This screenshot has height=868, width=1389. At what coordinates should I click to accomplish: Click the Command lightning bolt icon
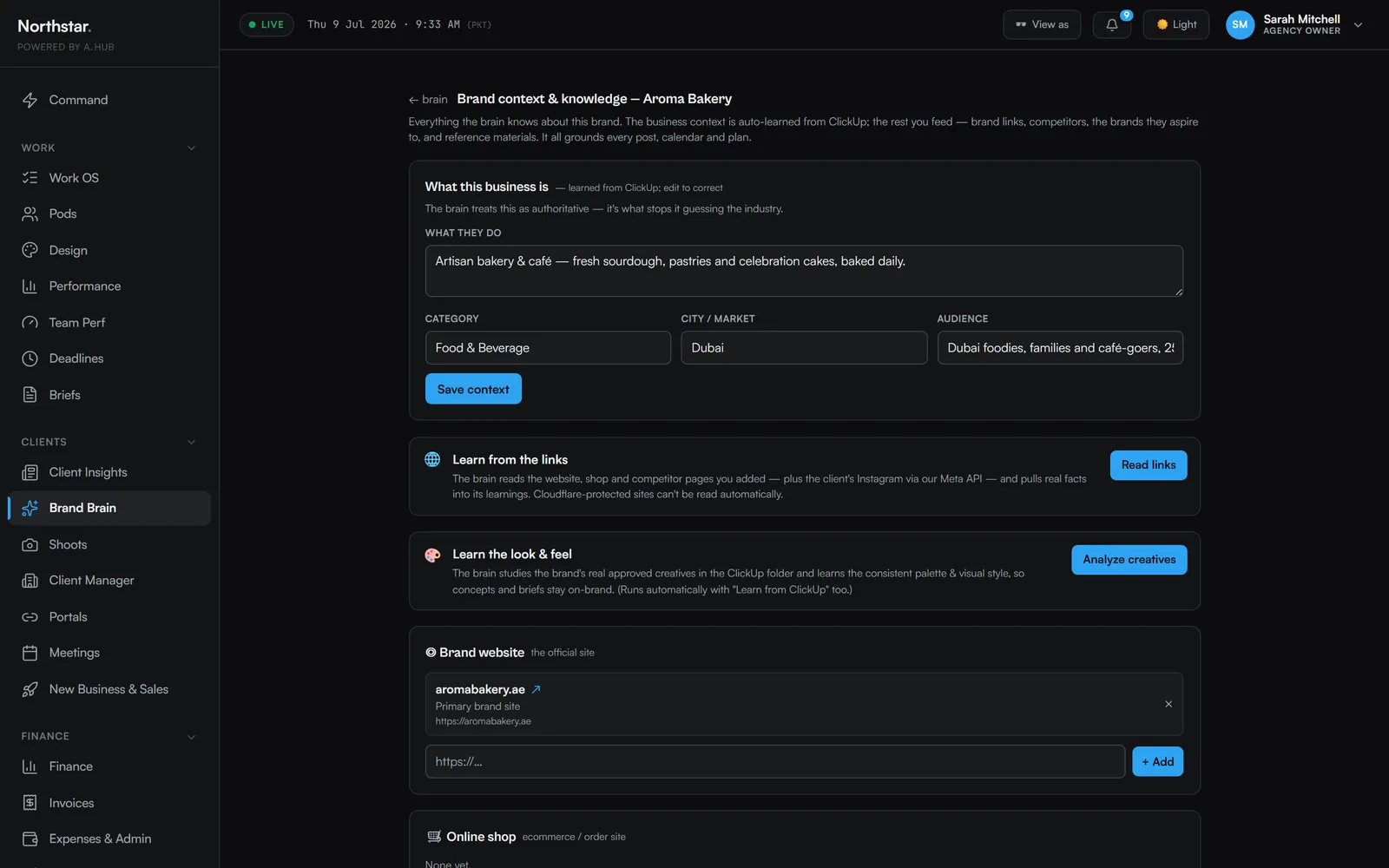[x=30, y=100]
